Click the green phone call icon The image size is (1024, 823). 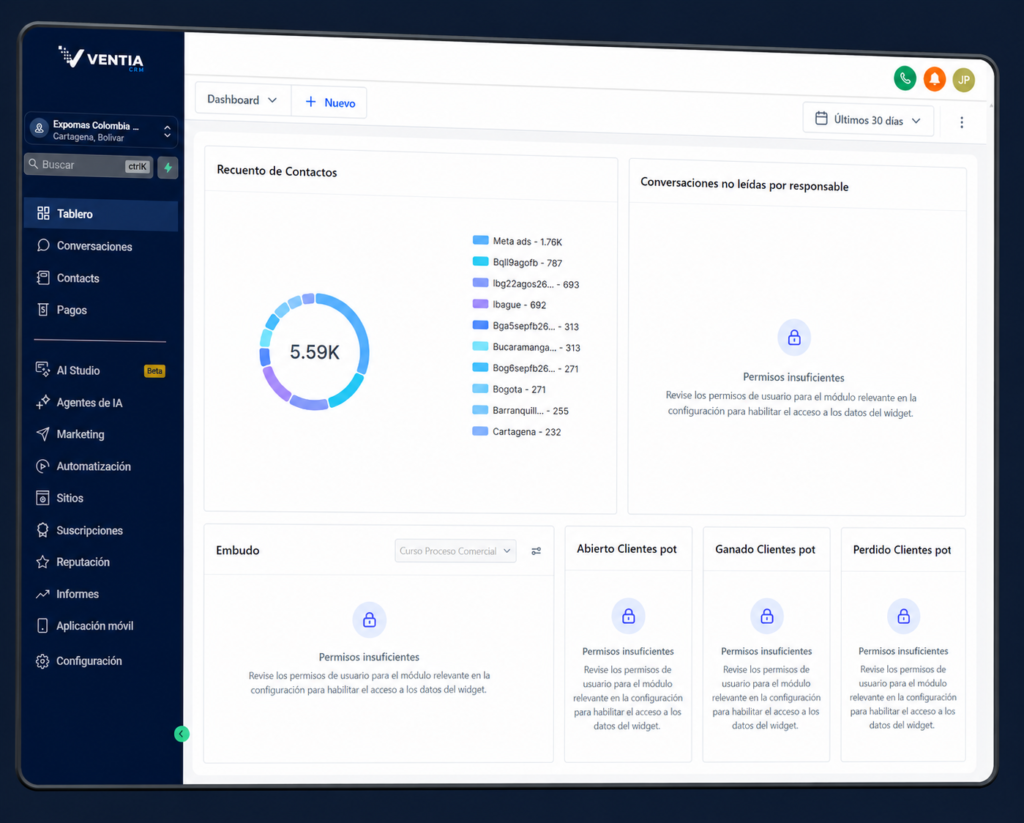coord(905,79)
